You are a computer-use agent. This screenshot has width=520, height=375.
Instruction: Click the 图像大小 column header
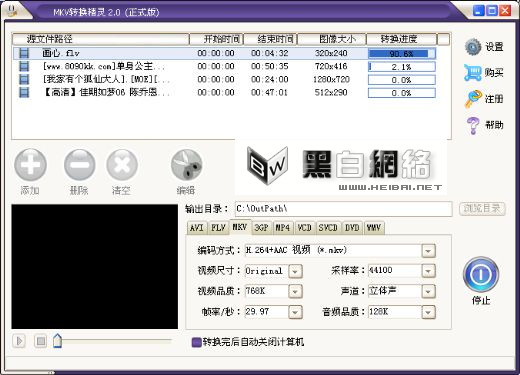332,39
